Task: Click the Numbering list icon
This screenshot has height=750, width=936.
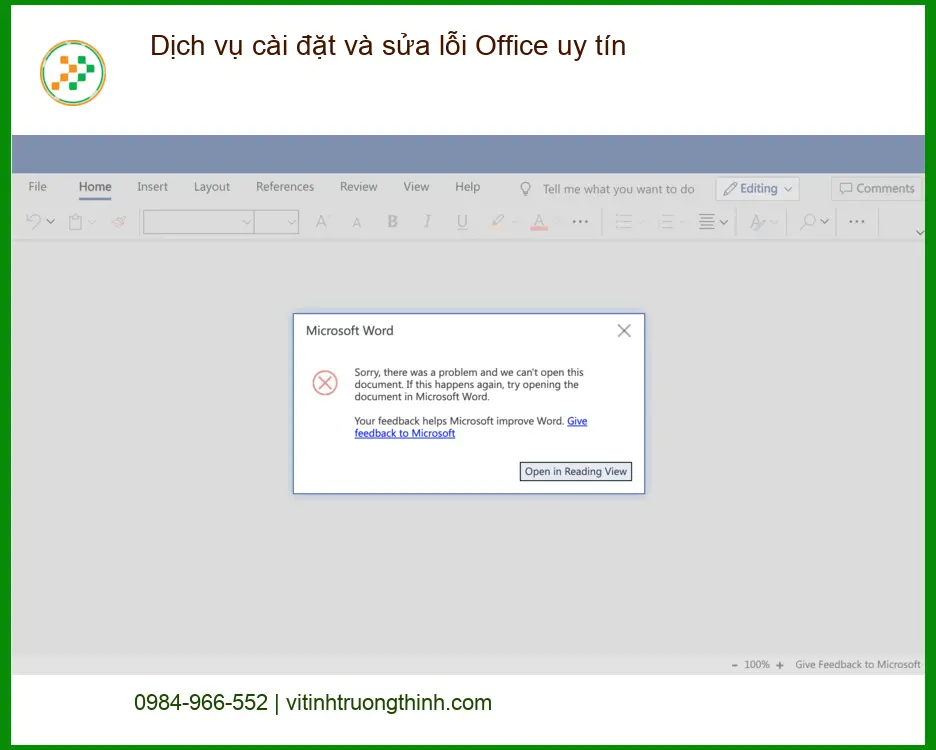Action: tap(666, 222)
